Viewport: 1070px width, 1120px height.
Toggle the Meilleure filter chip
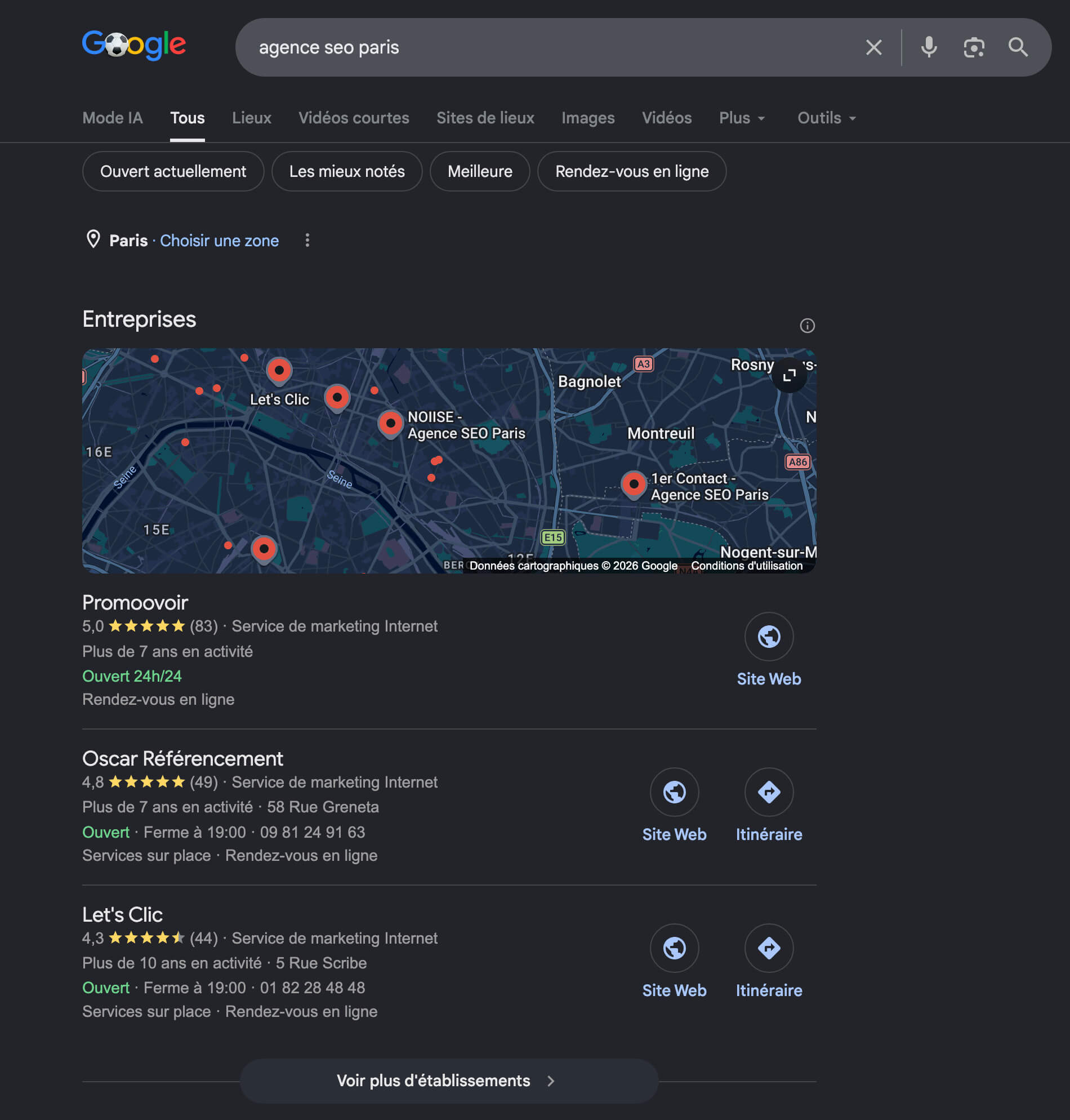(480, 171)
